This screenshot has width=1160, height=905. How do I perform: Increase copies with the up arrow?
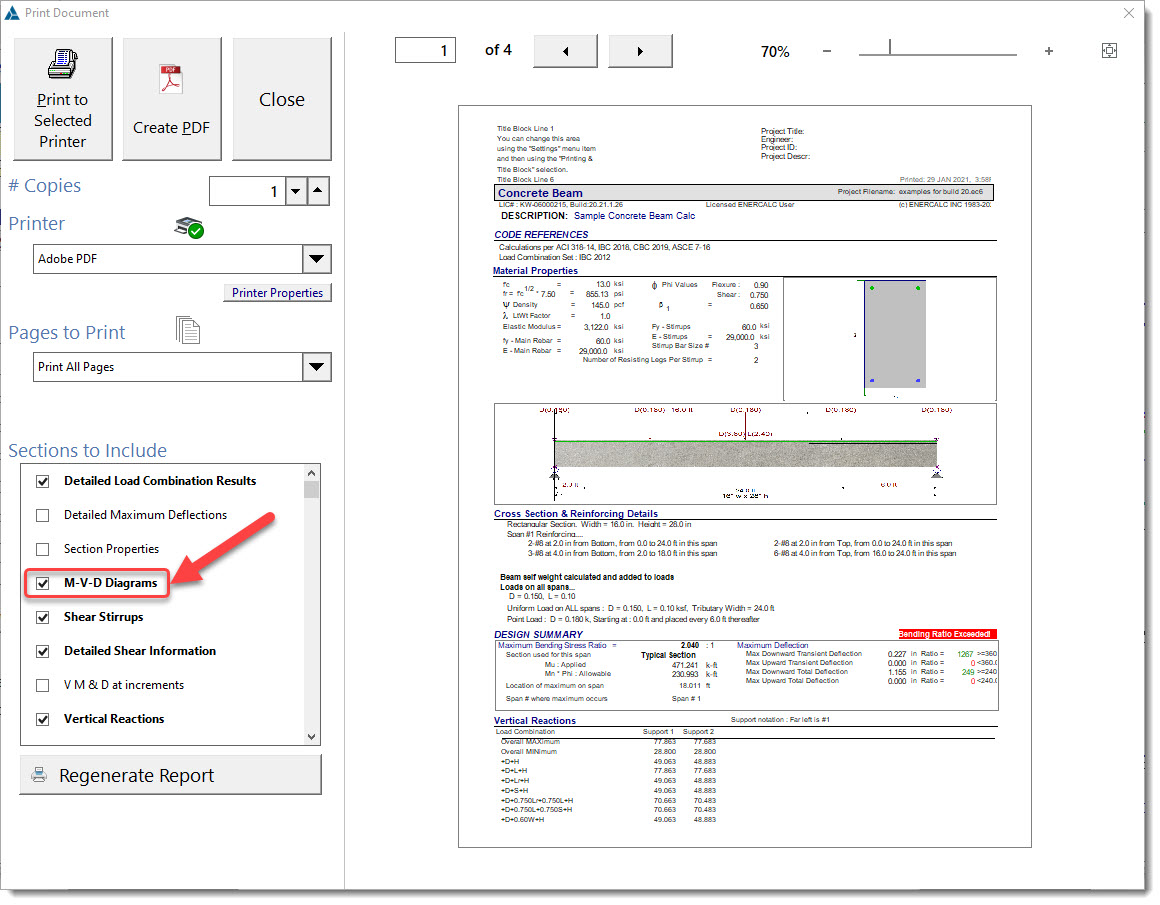click(x=317, y=191)
